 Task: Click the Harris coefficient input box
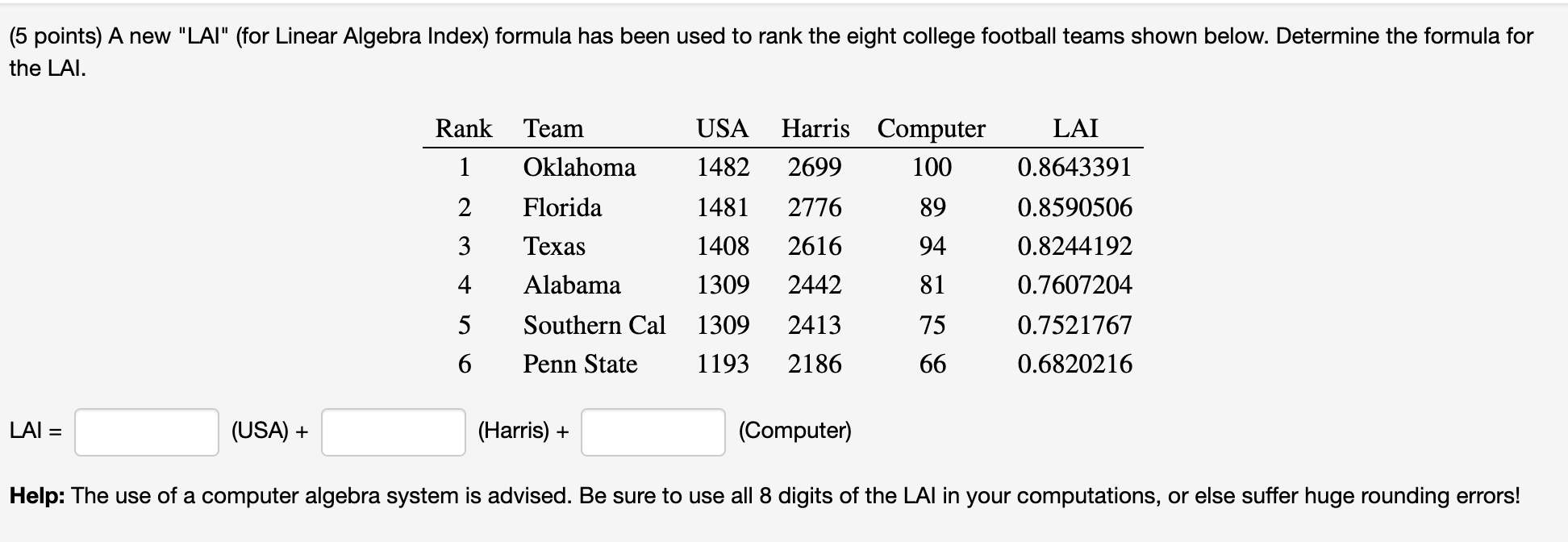tap(394, 432)
